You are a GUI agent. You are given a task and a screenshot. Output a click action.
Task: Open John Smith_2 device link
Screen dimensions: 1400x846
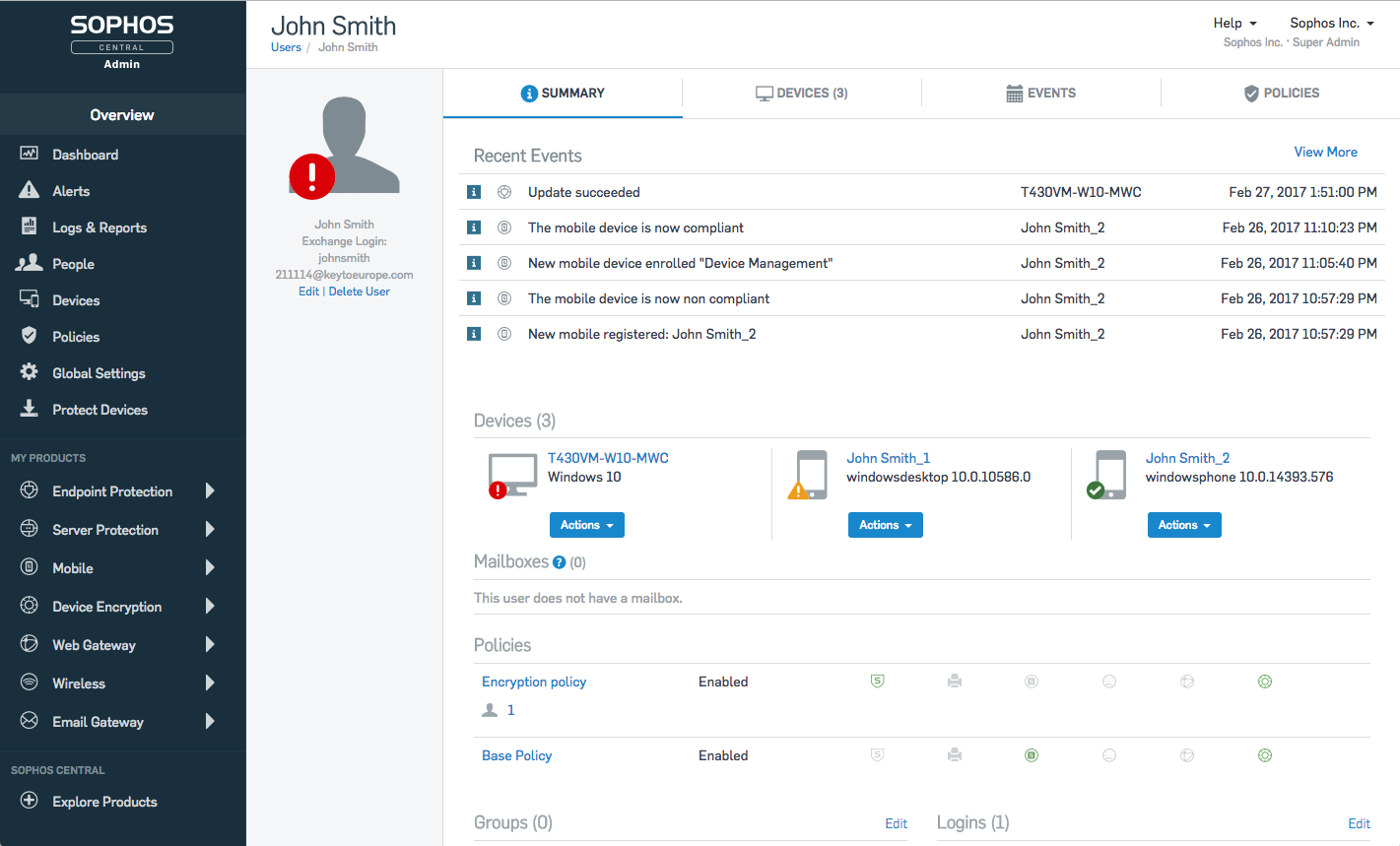pos(1187,458)
